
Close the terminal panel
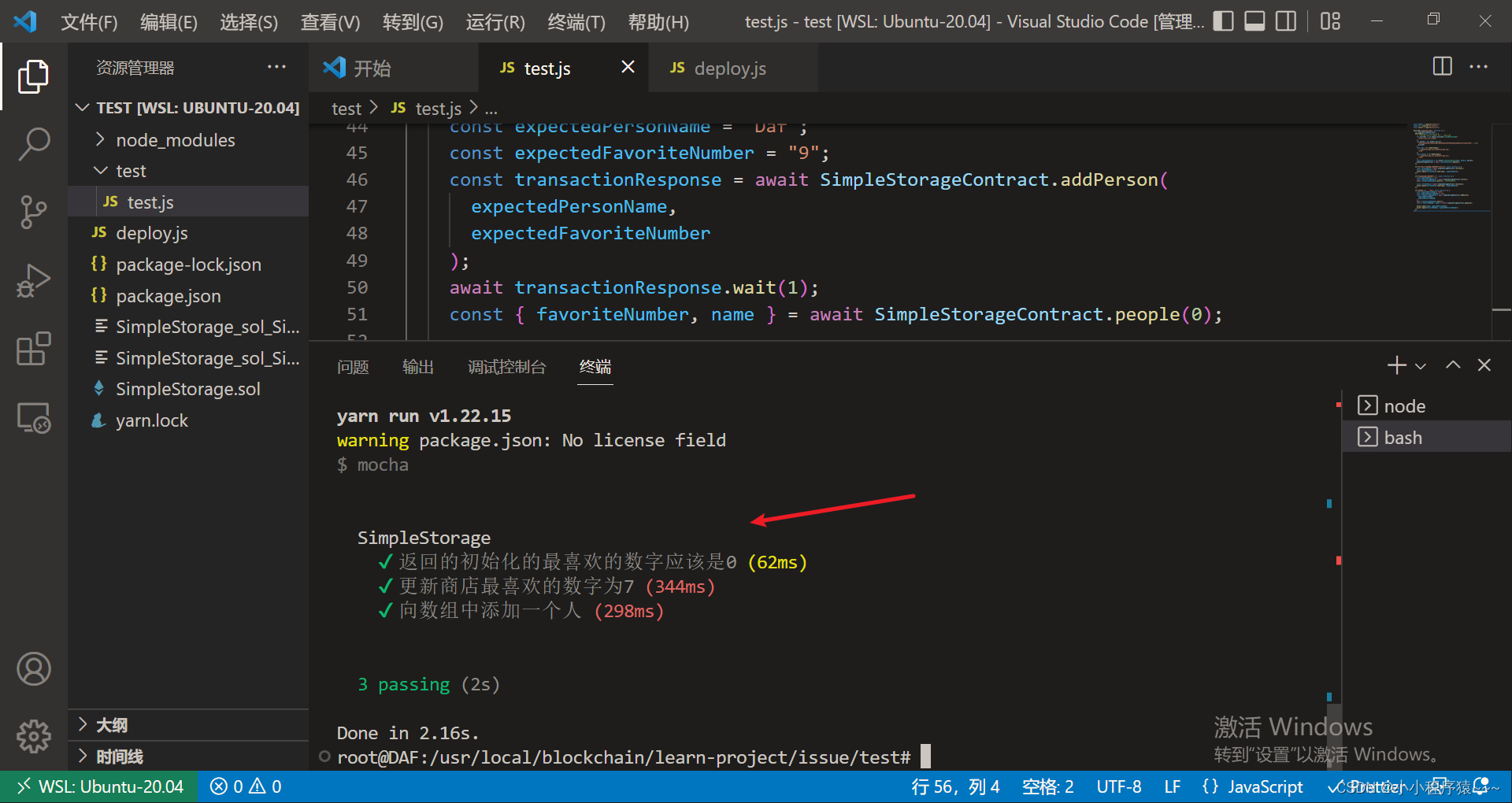click(x=1484, y=365)
